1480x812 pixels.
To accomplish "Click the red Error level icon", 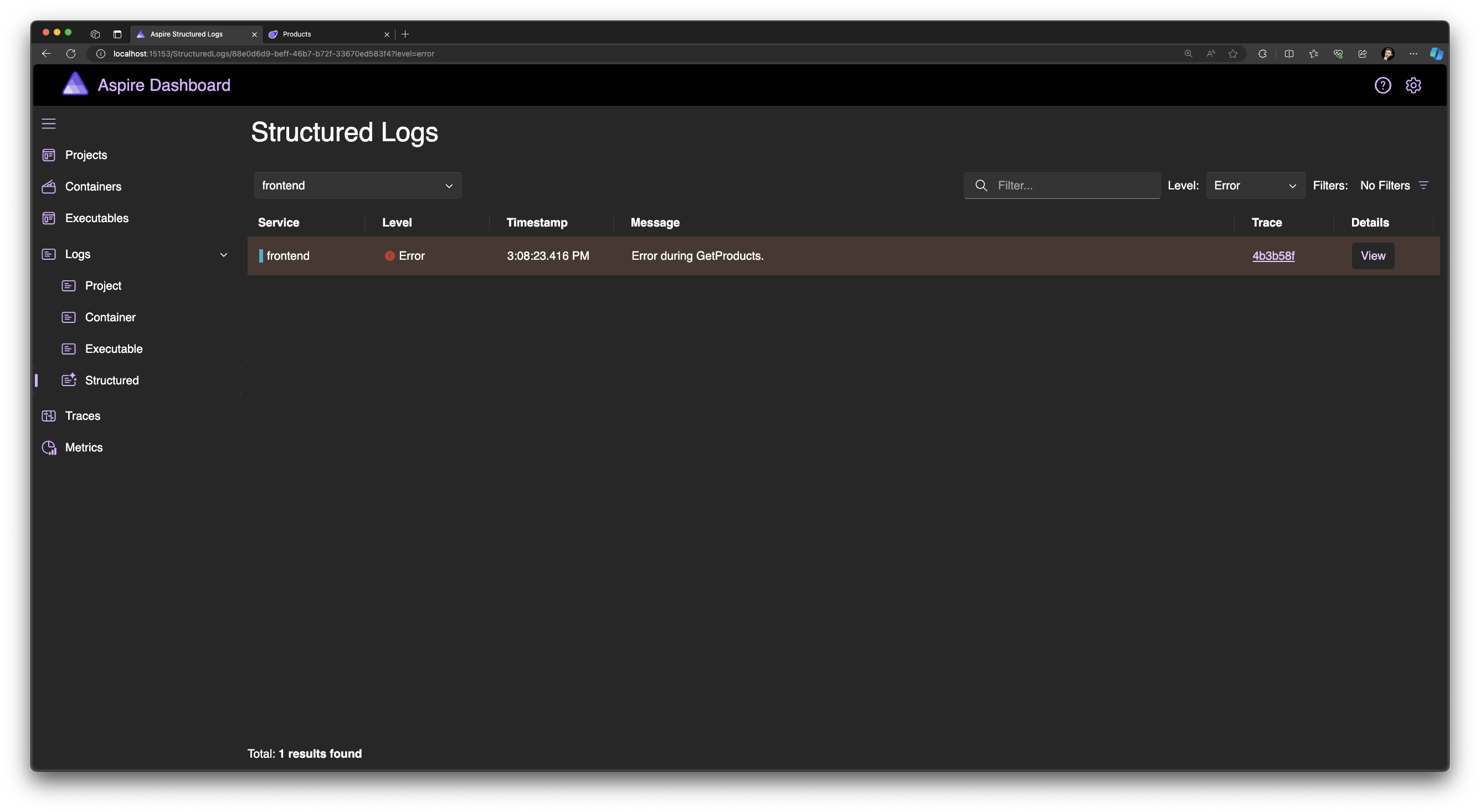I will tap(389, 256).
